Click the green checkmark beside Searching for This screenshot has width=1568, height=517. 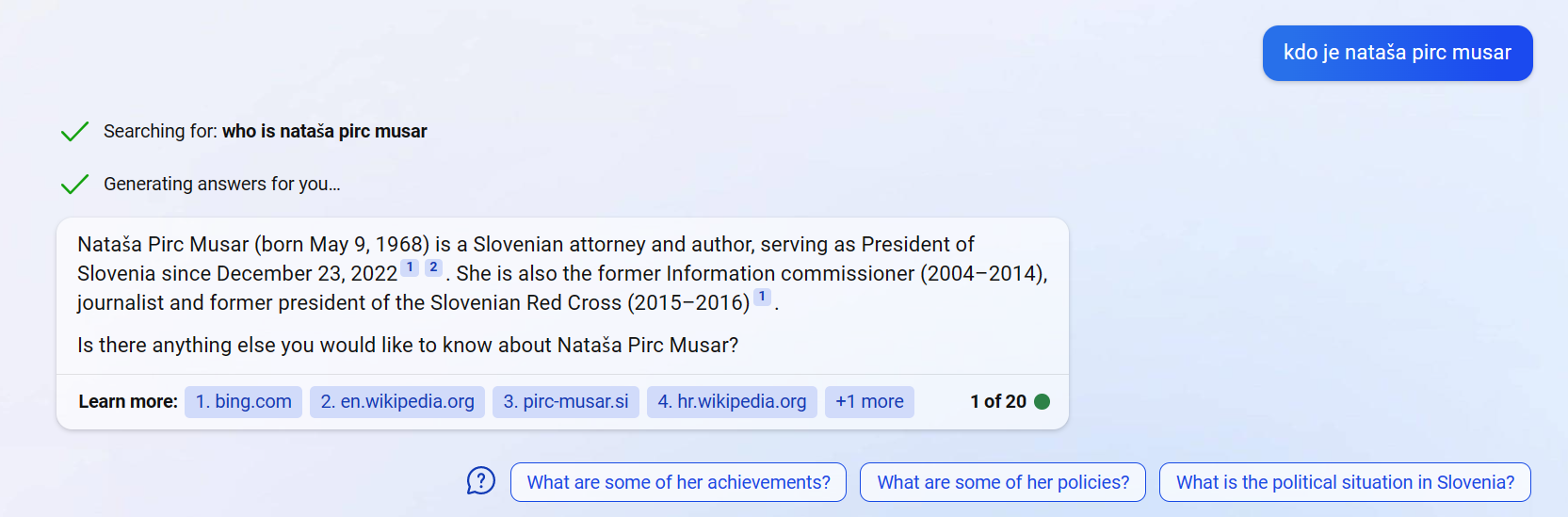click(x=74, y=131)
